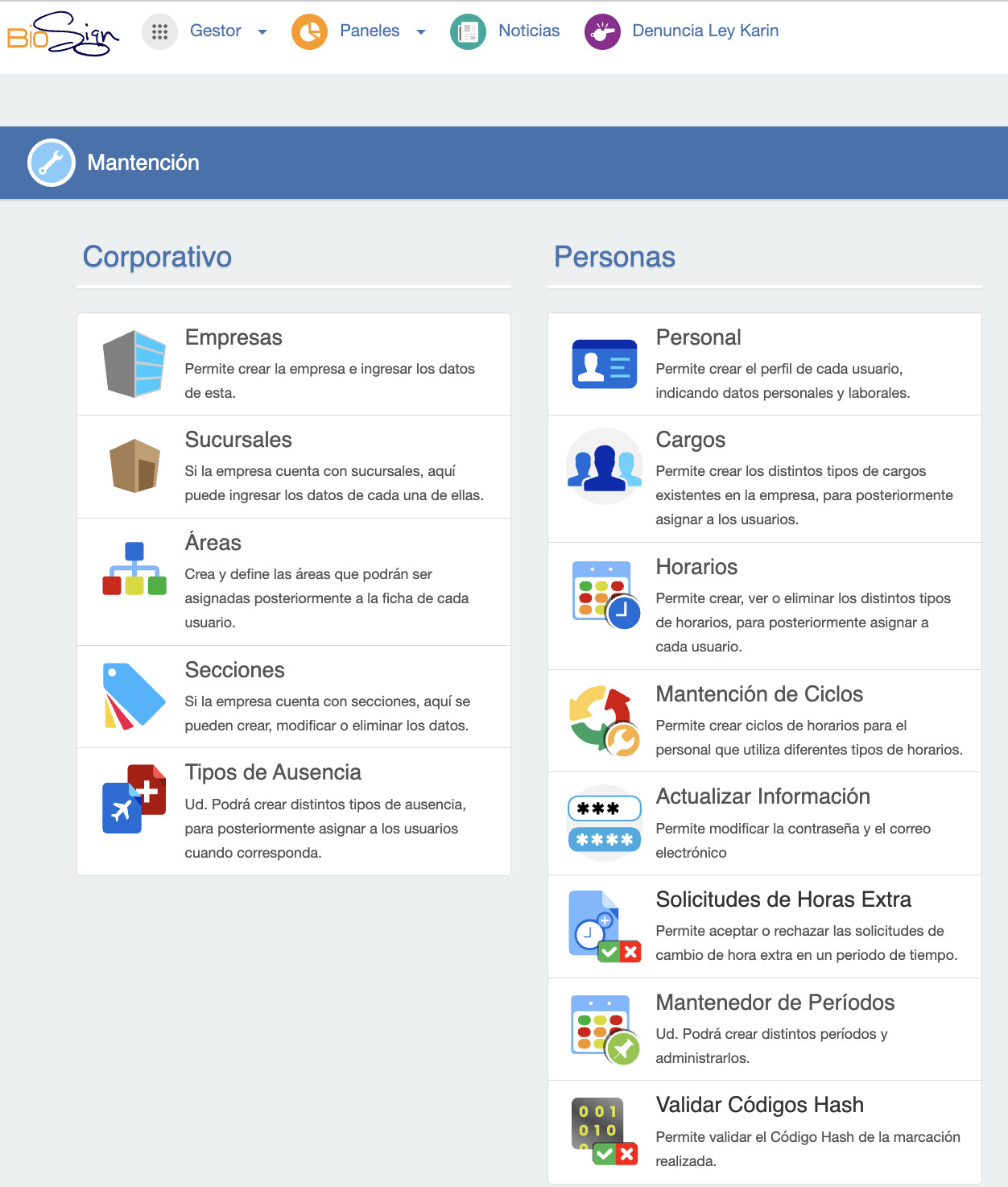Click the BioSign logo
This screenshot has height=1187, width=1008.
tap(63, 33)
